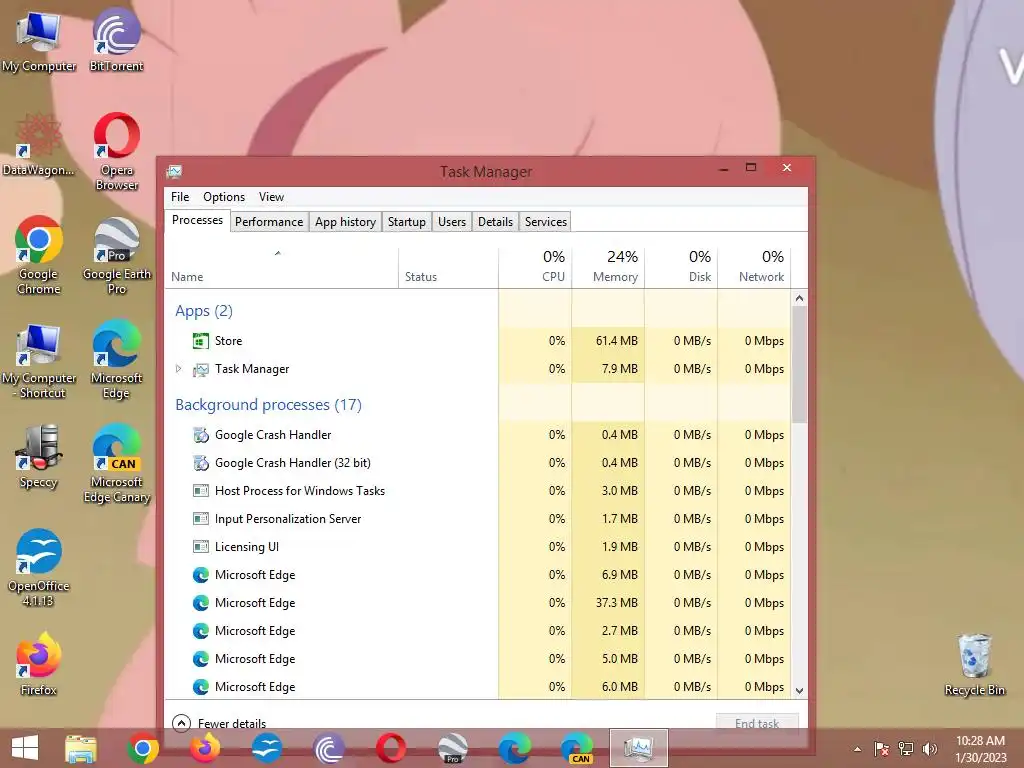Viewport: 1024px width, 768px height.
Task: Click the process list scrollbar thumb
Action: coord(799,364)
